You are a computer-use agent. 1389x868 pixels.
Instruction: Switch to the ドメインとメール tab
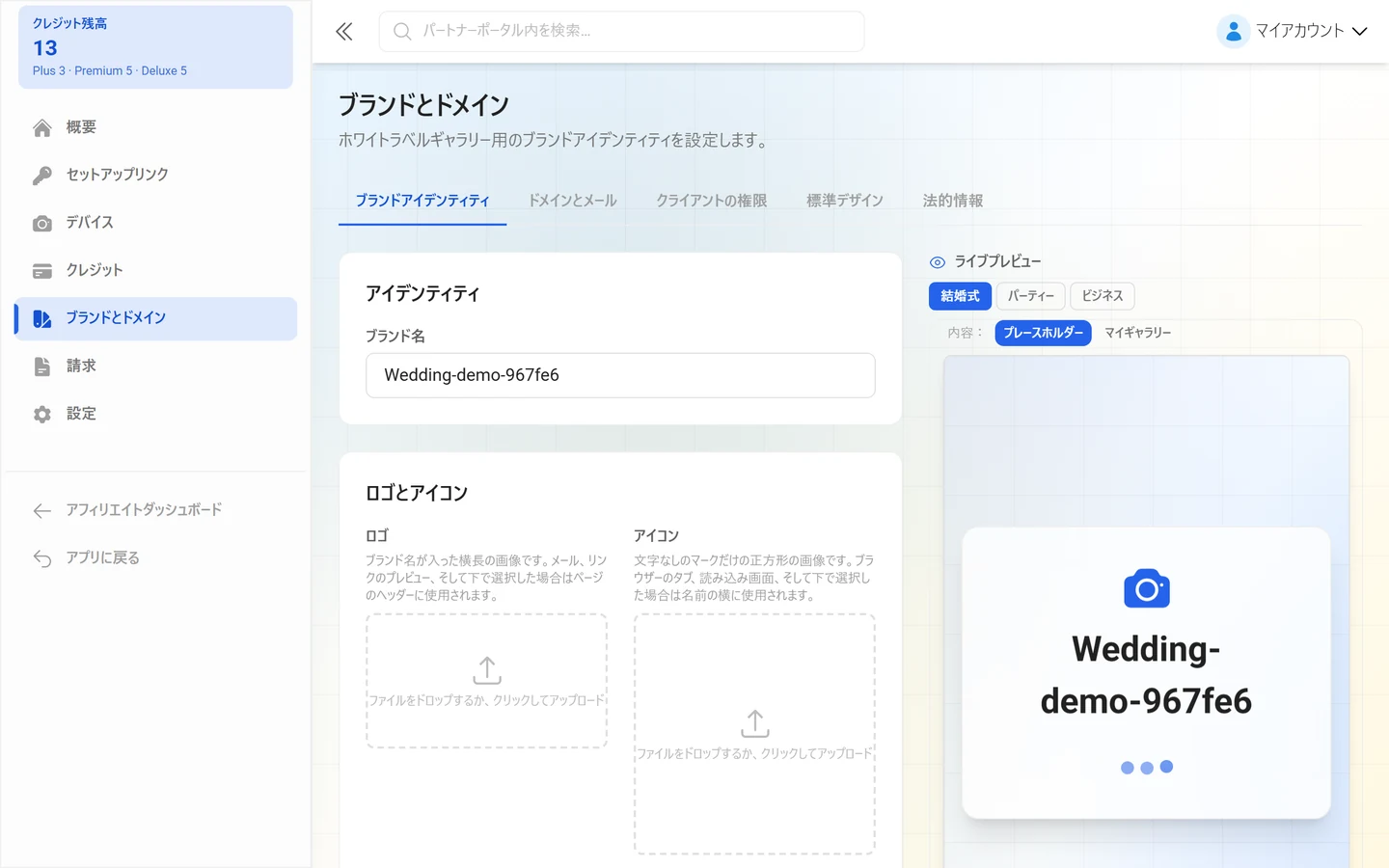[573, 201]
